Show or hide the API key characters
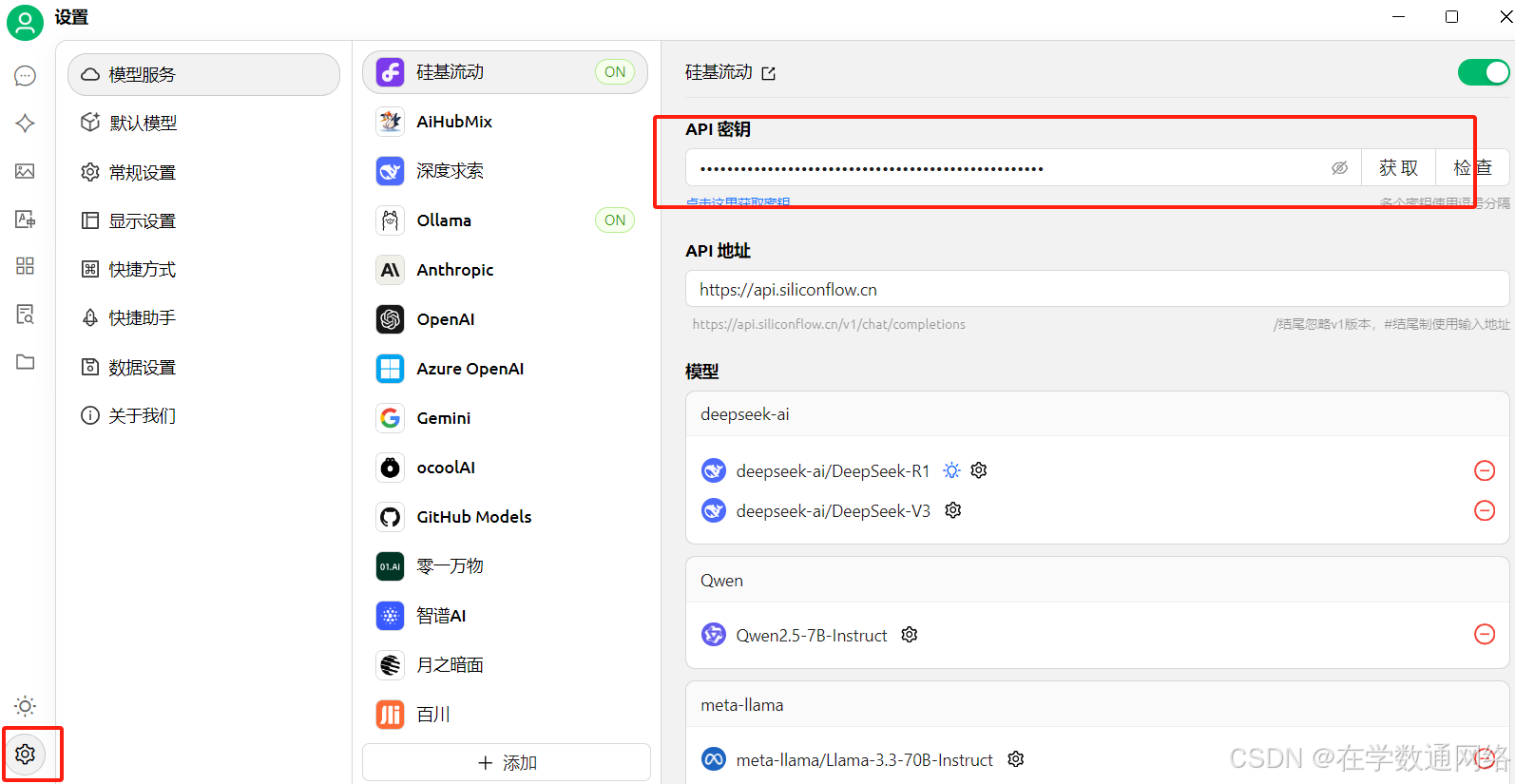The image size is (1515, 784). (x=1340, y=168)
